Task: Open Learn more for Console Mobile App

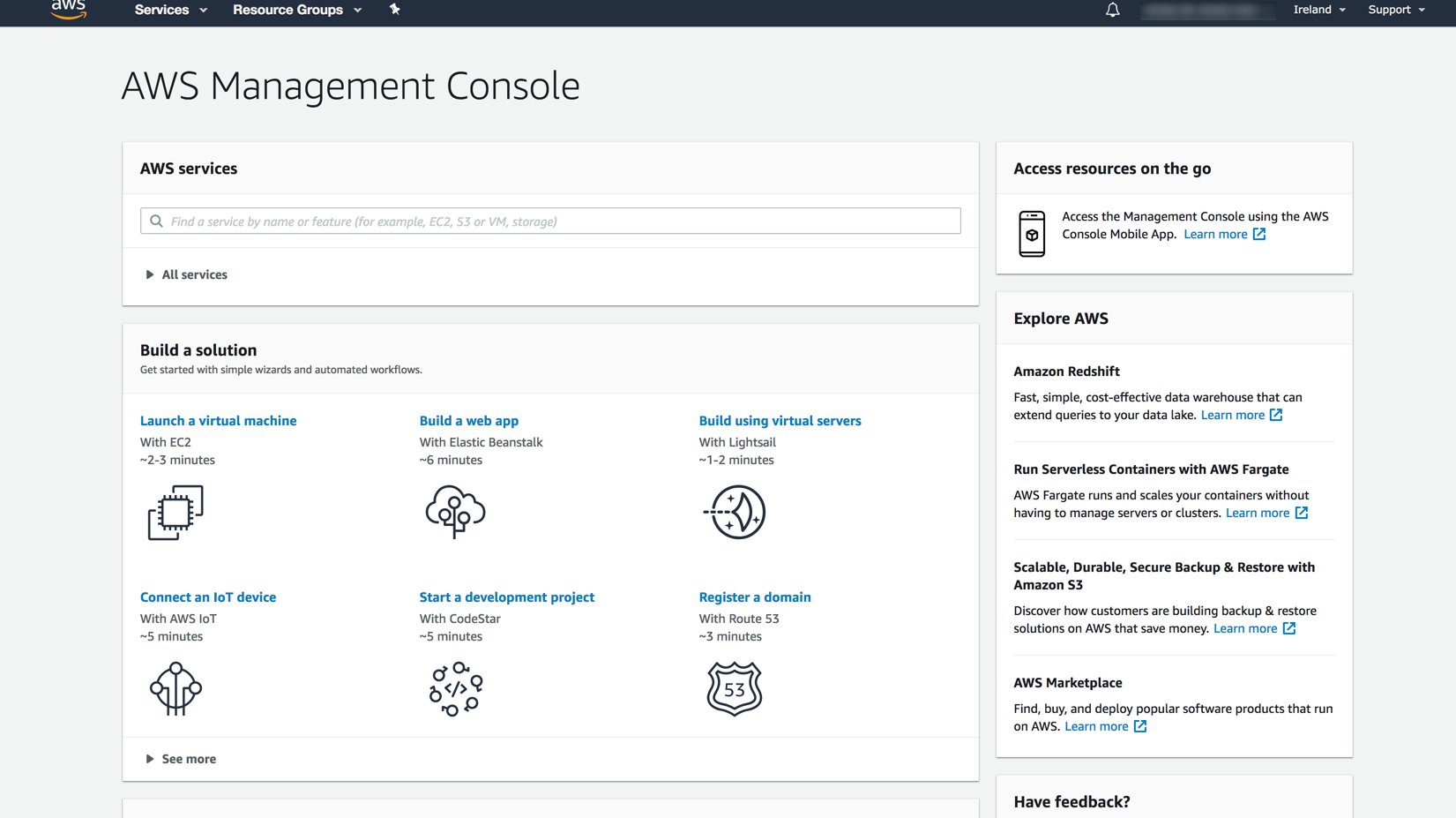Action: (1215, 234)
